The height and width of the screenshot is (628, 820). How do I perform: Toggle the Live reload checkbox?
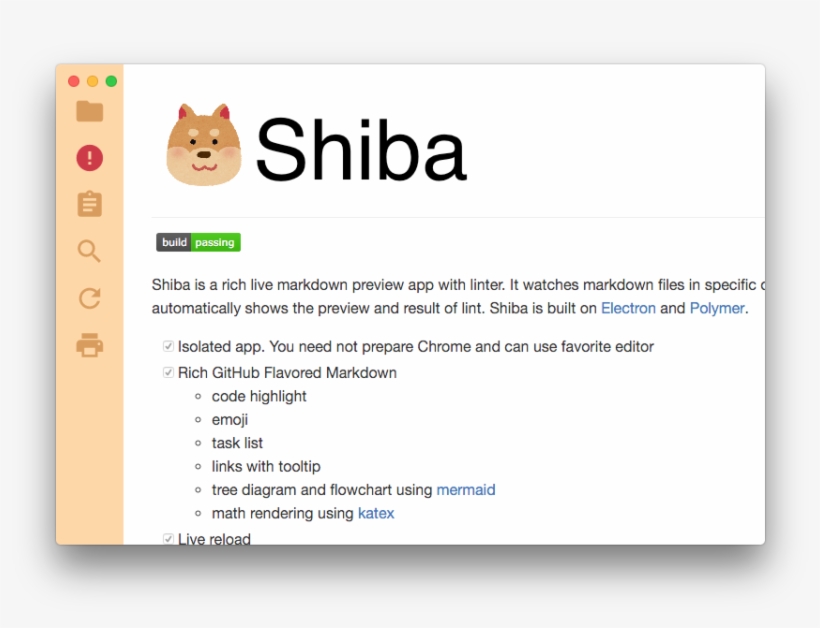pos(168,539)
